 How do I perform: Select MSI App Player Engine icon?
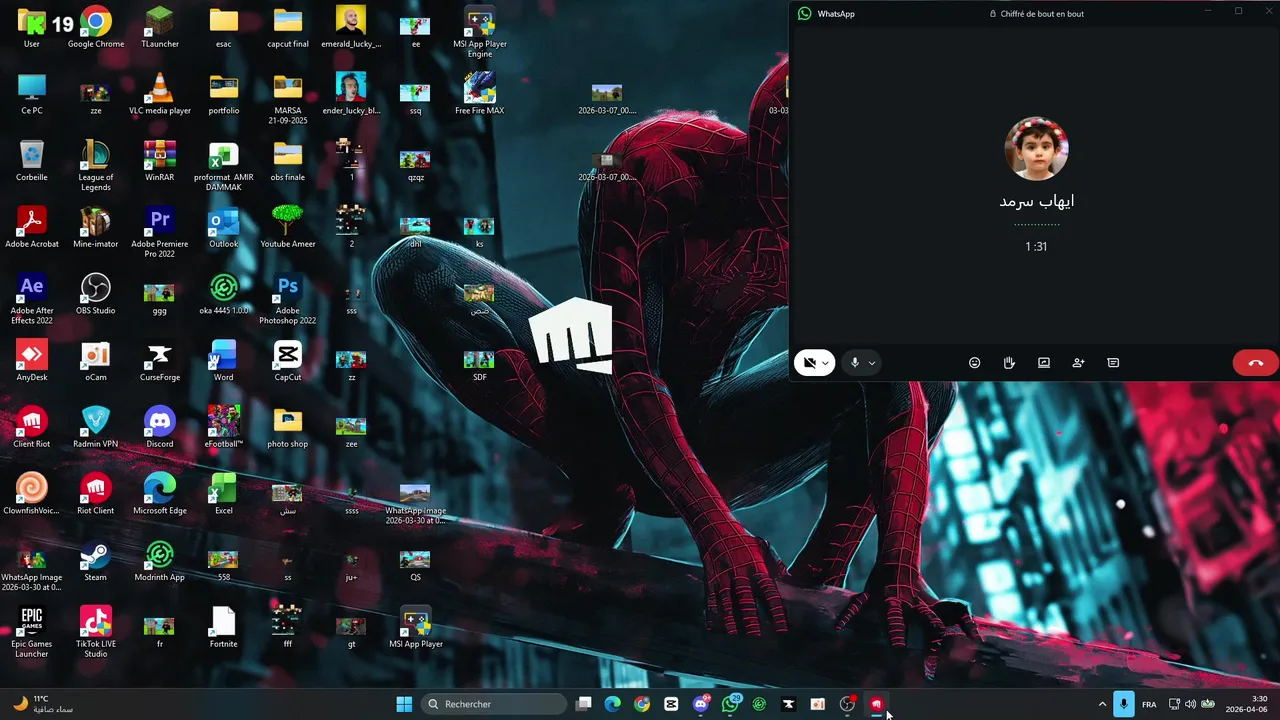pos(480,33)
